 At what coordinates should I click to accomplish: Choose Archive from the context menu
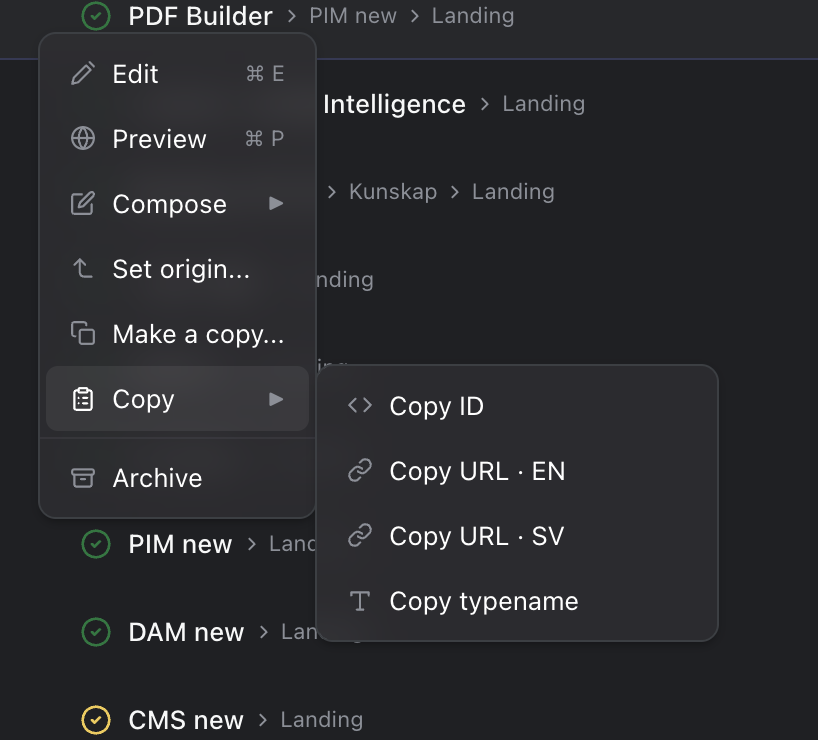tap(177, 478)
